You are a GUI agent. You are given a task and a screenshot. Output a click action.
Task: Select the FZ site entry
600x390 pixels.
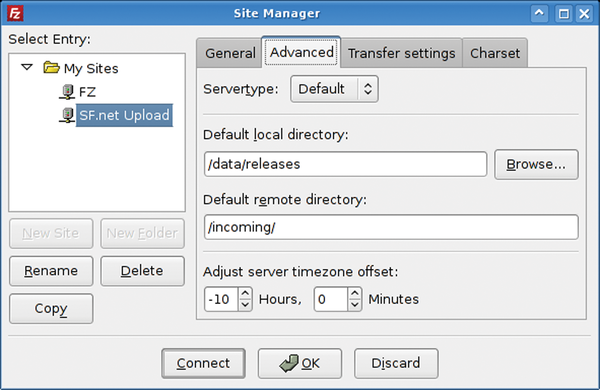(87, 92)
